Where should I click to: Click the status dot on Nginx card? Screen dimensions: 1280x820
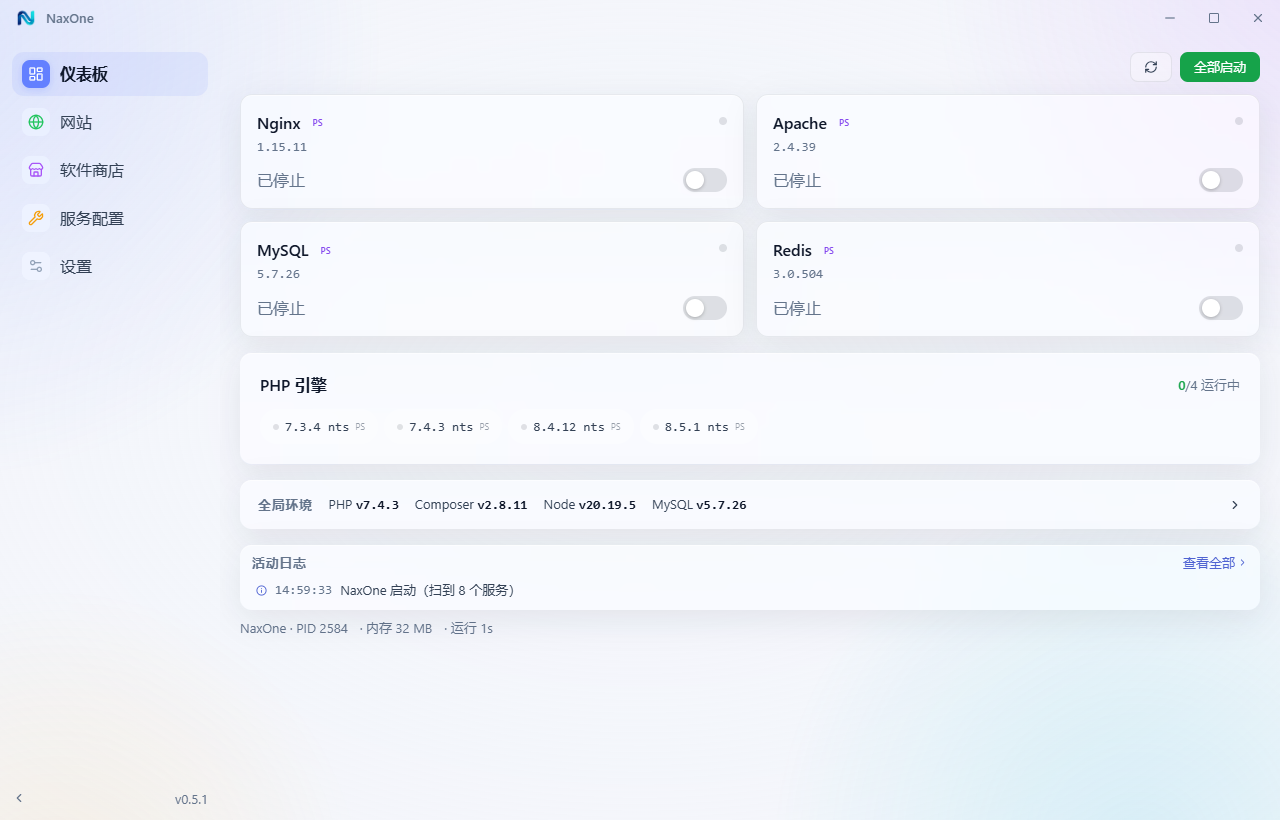coord(723,121)
